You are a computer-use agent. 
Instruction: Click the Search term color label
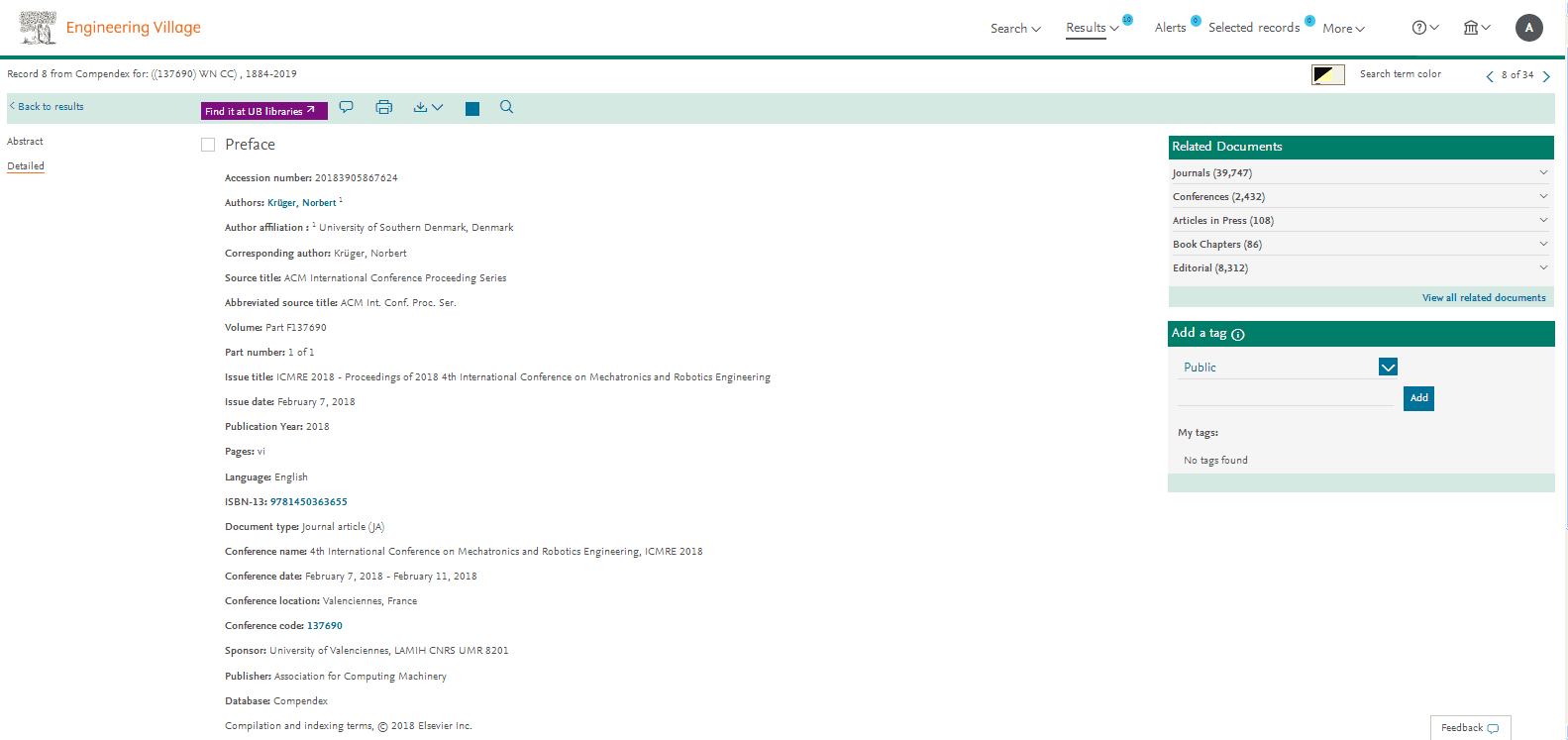click(x=1401, y=74)
